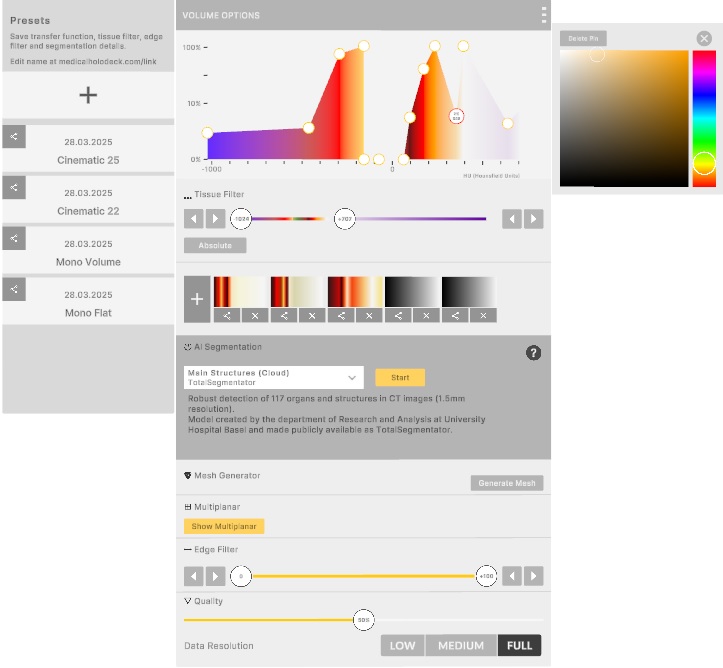Share the last grayscale gradient
Image resolution: width=723 pixels, height=668 pixels.
point(455,315)
